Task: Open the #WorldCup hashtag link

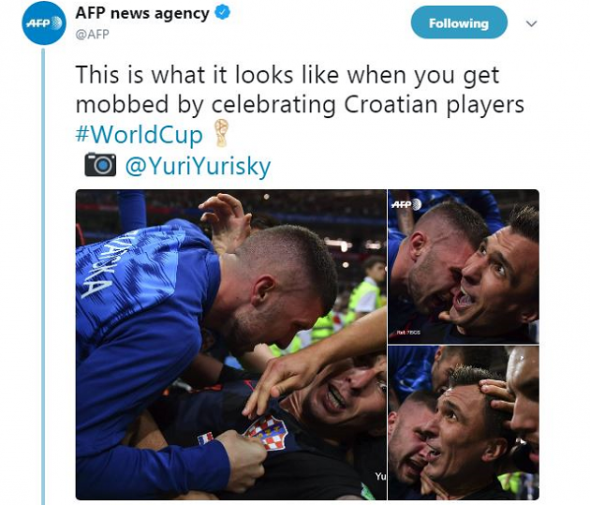Action: 139,134
